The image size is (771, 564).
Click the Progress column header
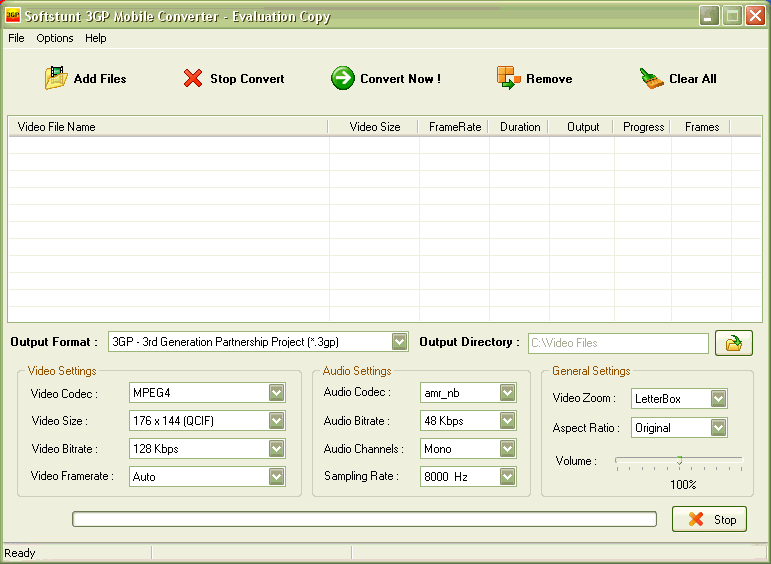tap(642, 127)
